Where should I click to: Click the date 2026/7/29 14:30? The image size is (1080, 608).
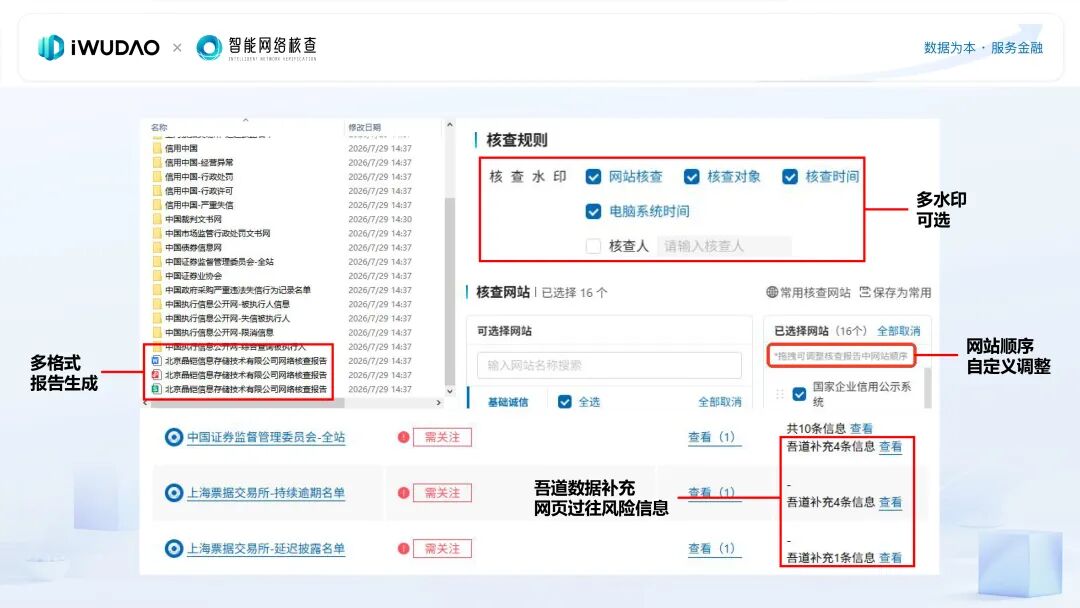click(x=380, y=219)
